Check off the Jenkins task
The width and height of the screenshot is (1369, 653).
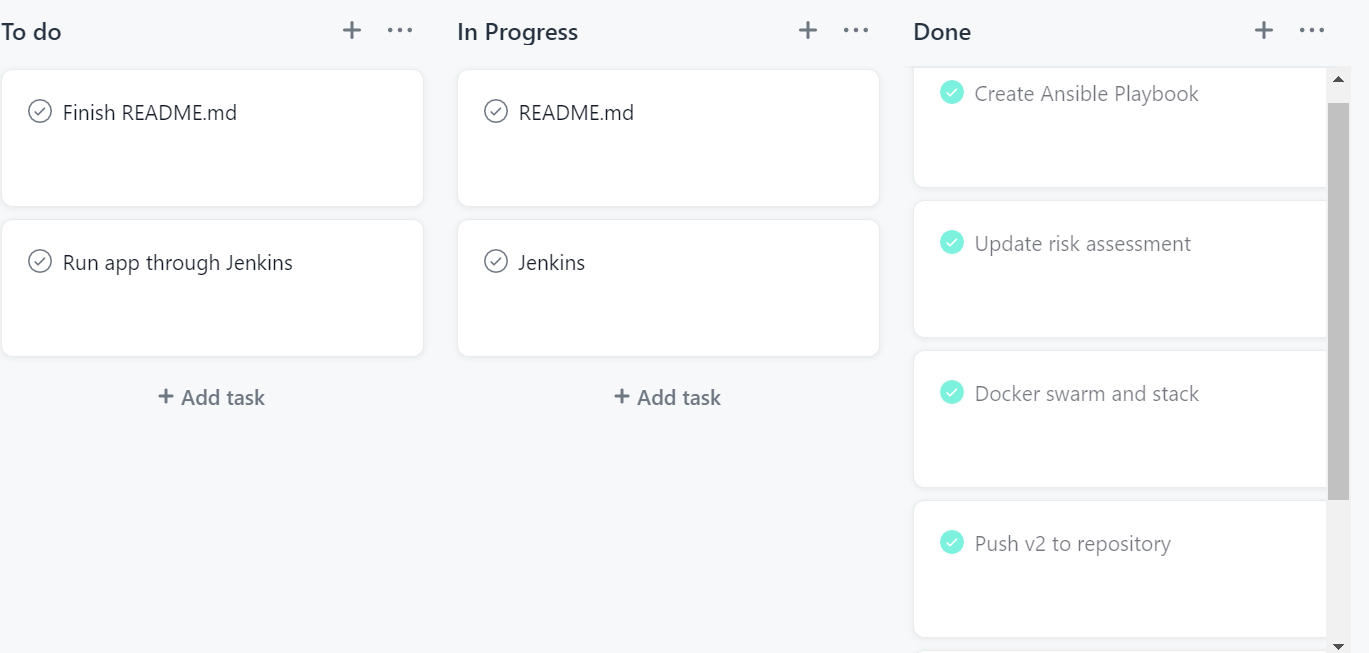pos(496,261)
